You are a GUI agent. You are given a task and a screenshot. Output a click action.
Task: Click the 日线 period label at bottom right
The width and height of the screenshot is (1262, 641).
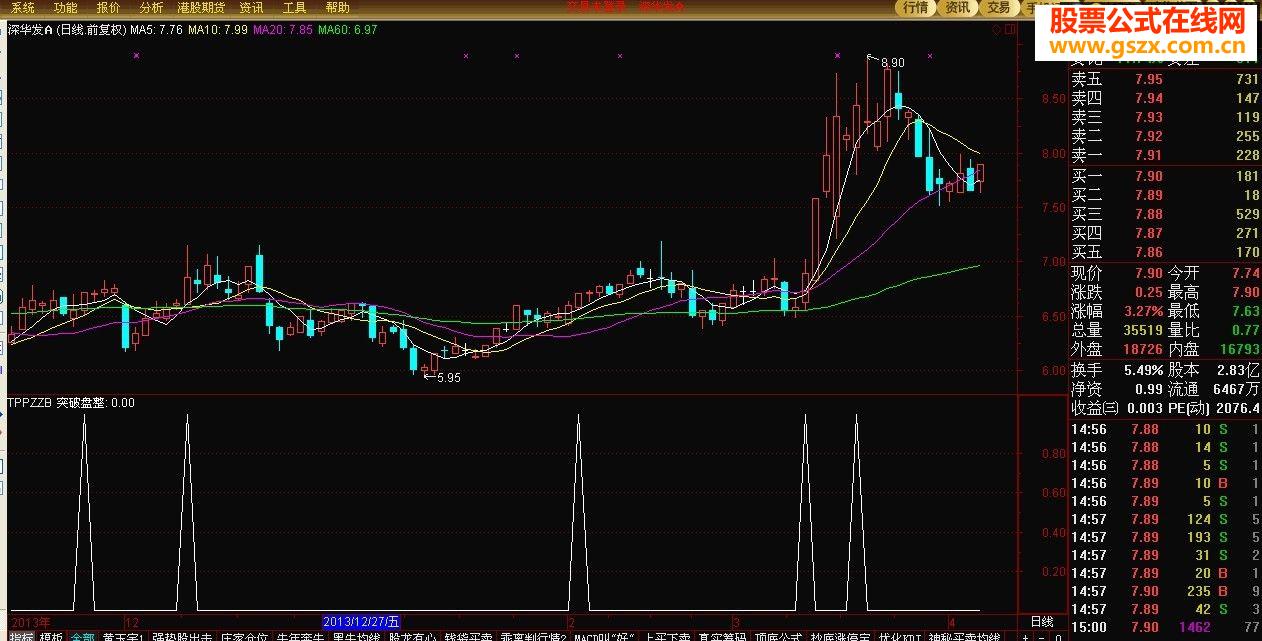1041,621
